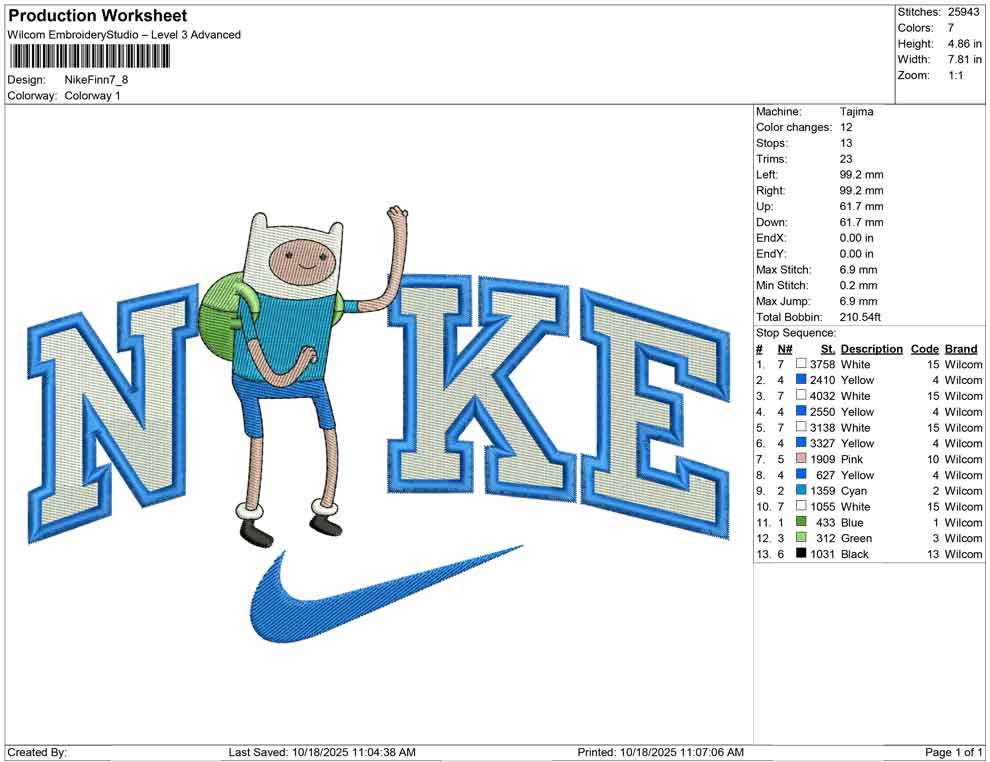The width and height of the screenshot is (990, 762).
Task: Click the blue swatch beside 3327 stitches
Action: click(x=801, y=443)
